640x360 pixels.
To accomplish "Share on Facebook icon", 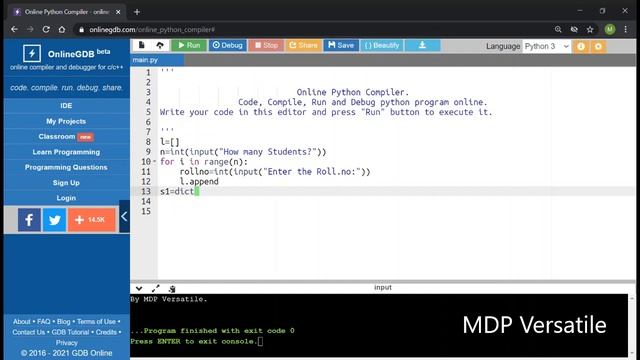I will 29,220.
